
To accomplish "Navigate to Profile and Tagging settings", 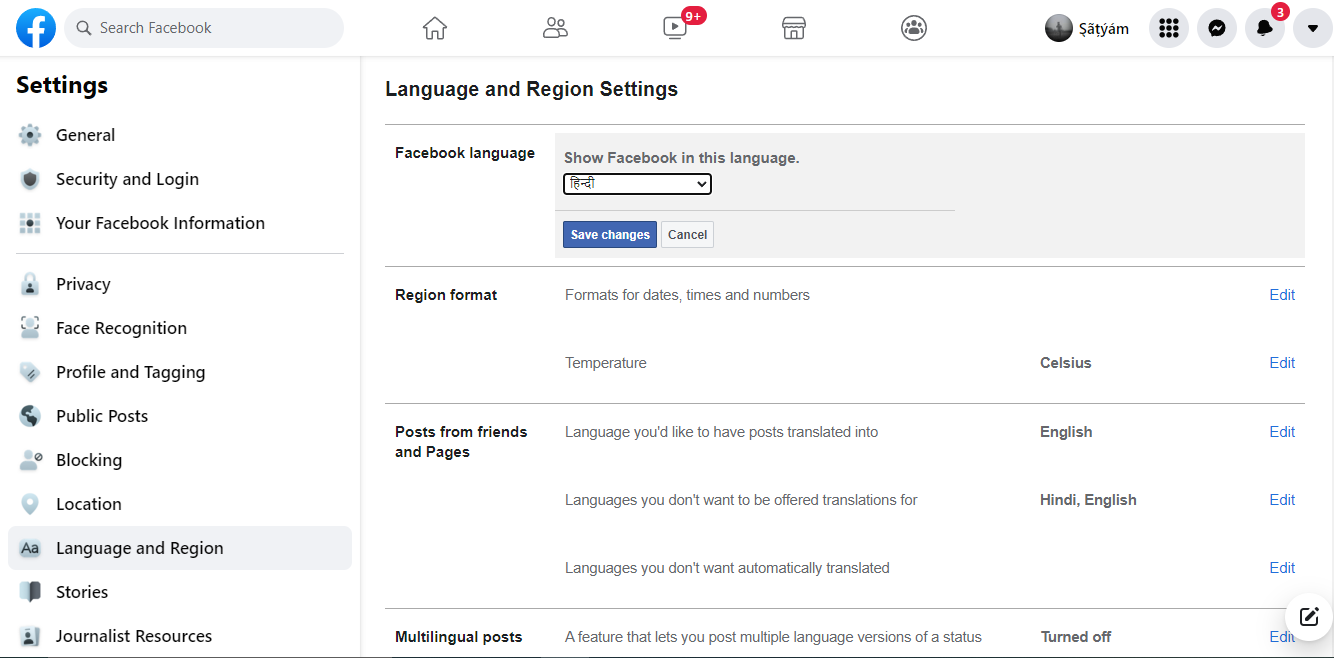I will coord(180,372).
